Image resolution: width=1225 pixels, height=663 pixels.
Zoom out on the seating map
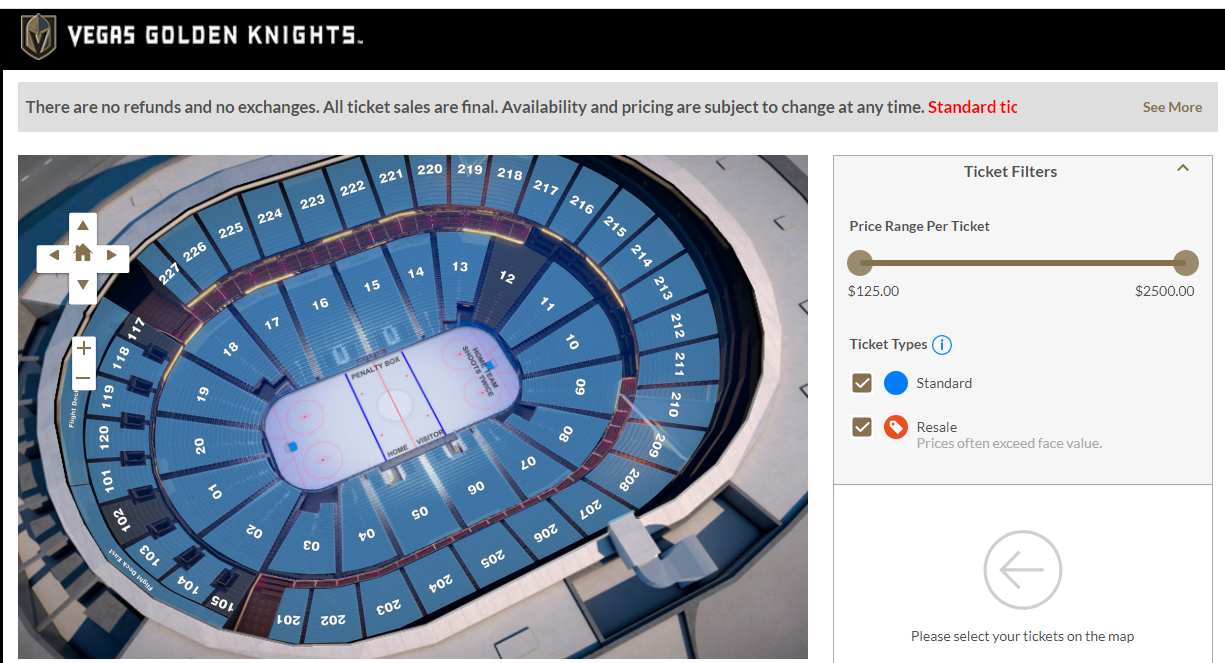click(x=83, y=379)
